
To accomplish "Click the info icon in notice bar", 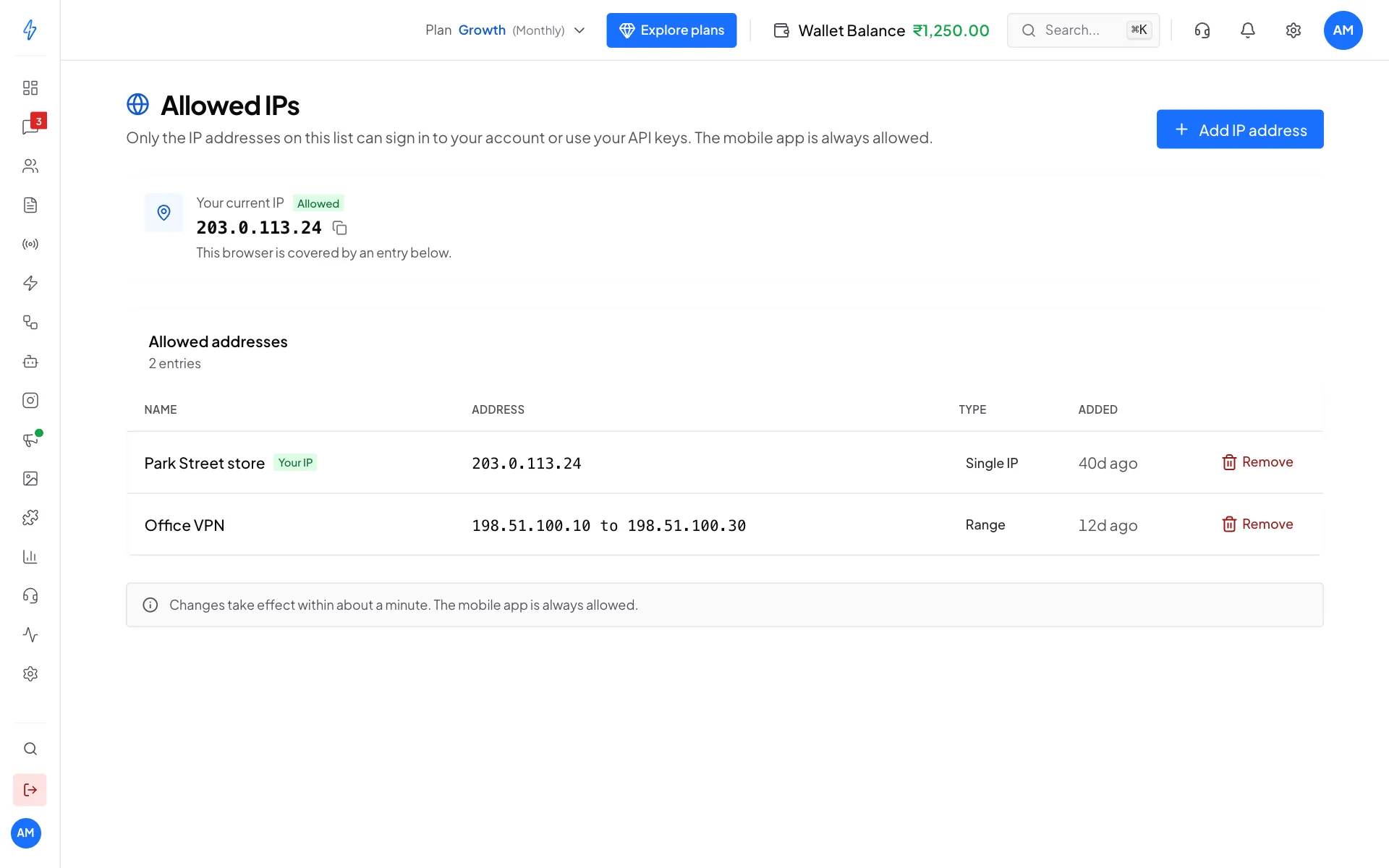I will point(150,605).
